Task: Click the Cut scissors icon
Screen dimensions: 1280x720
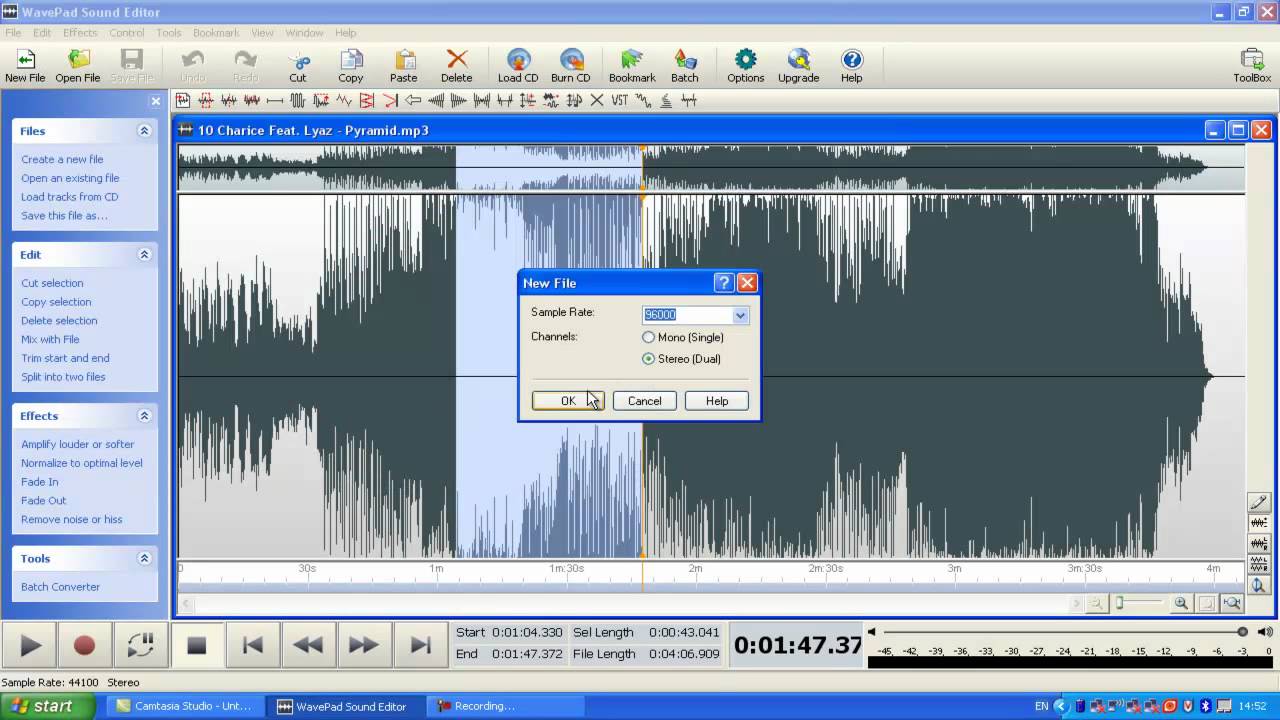Action: [298, 66]
